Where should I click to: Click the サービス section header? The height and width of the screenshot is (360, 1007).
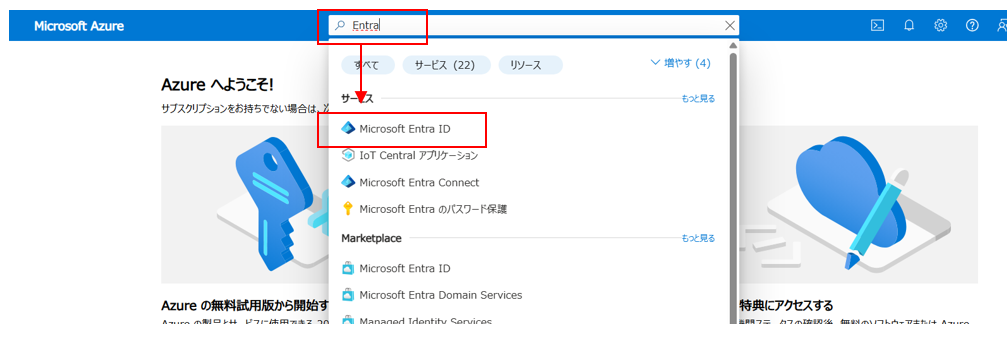(357, 98)
